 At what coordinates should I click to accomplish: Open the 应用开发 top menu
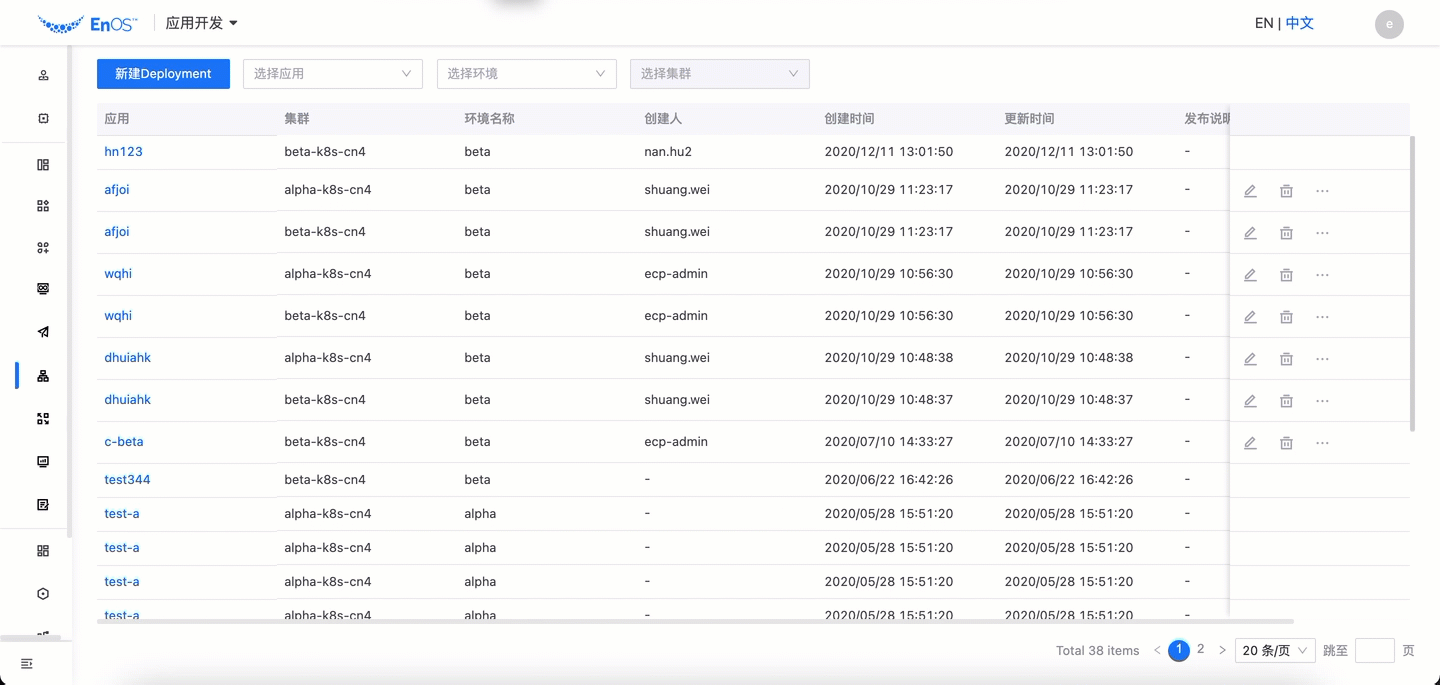201,23
